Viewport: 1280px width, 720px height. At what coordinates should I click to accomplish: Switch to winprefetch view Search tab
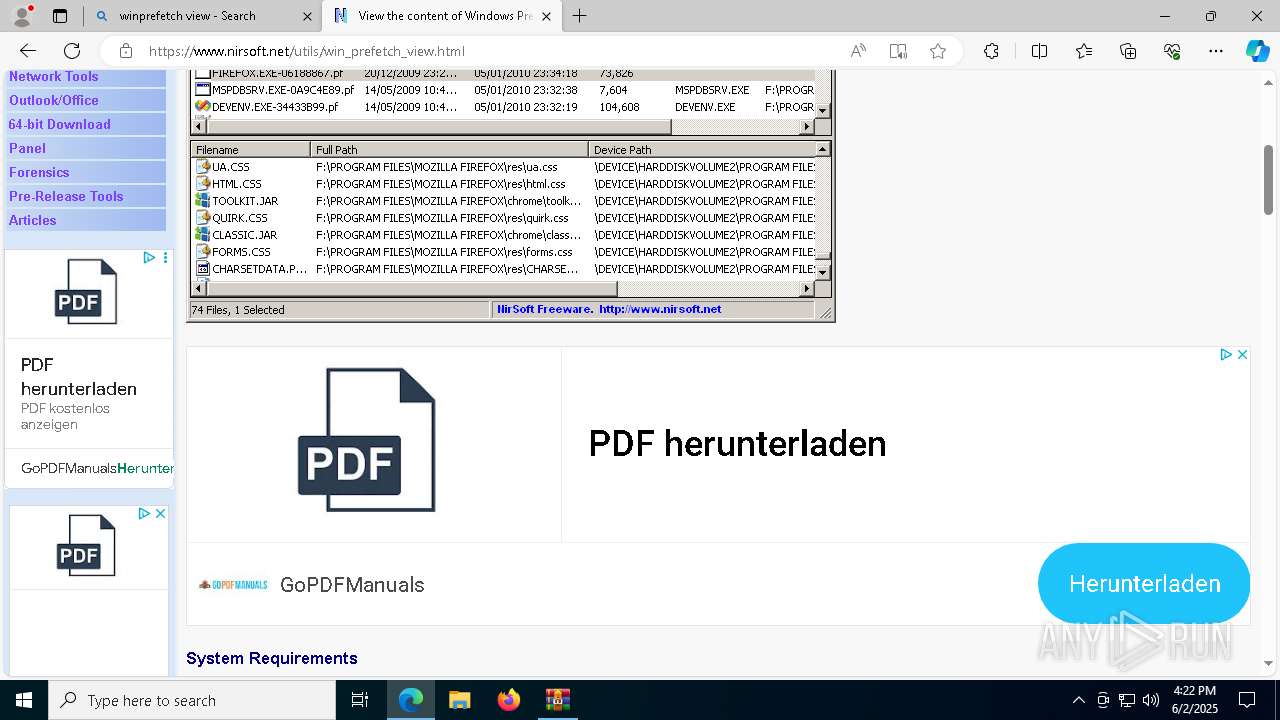[x=203, y=16]
